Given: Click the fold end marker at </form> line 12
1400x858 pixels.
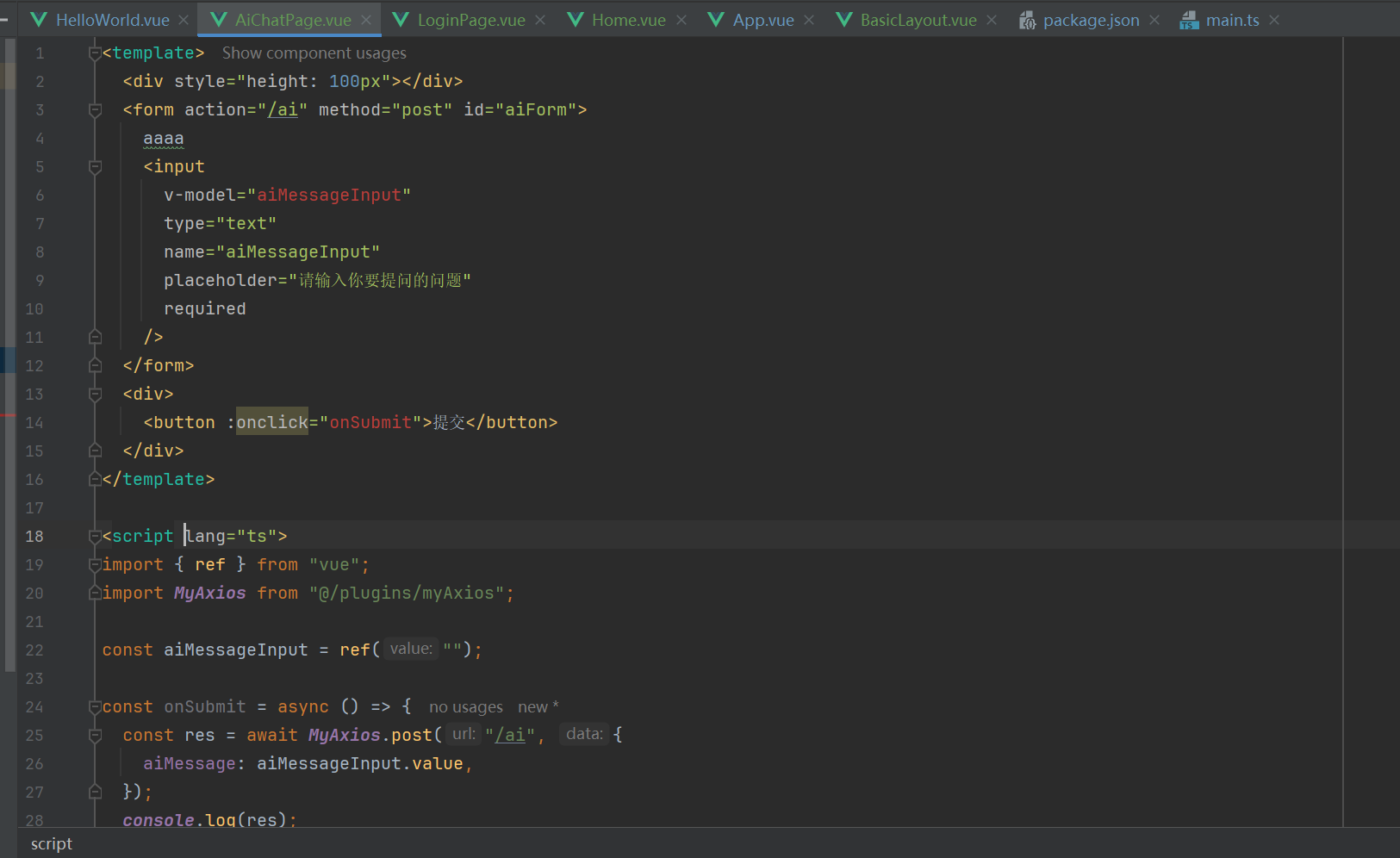Looking at the screenshot, I should click(x=95, y=365).
